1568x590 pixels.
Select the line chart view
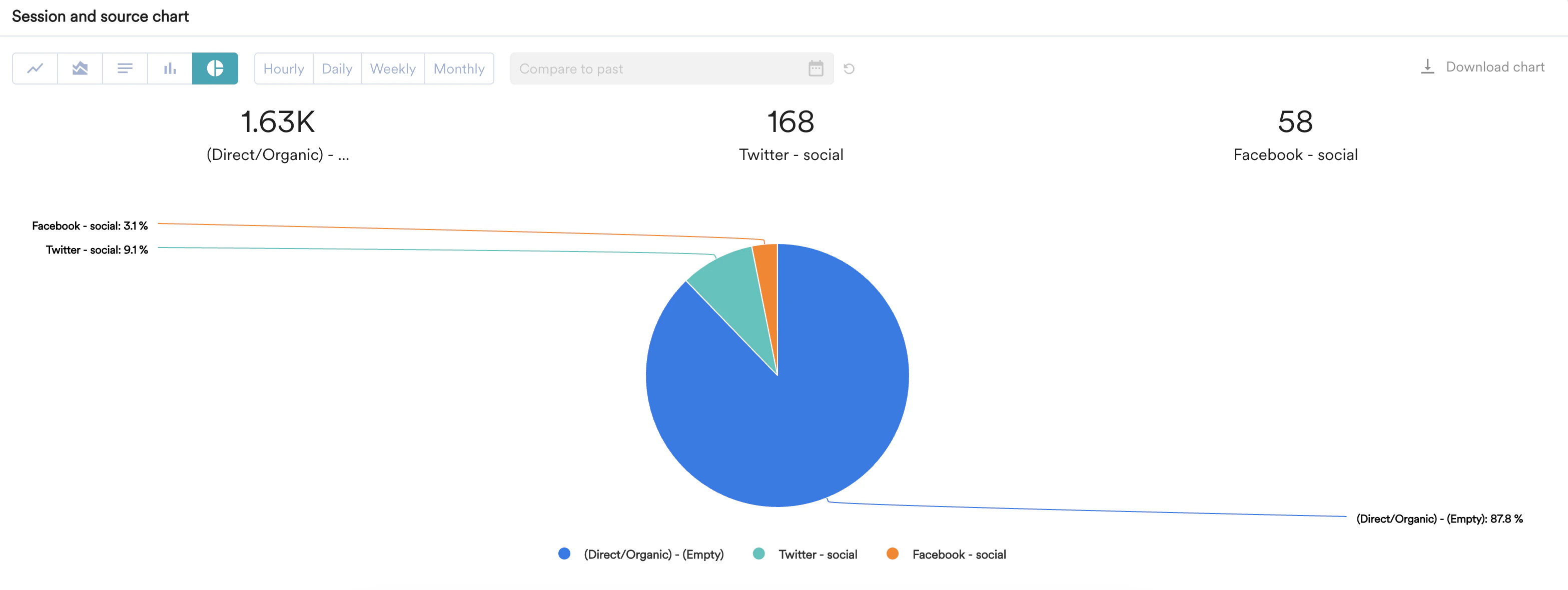(36, 68)
